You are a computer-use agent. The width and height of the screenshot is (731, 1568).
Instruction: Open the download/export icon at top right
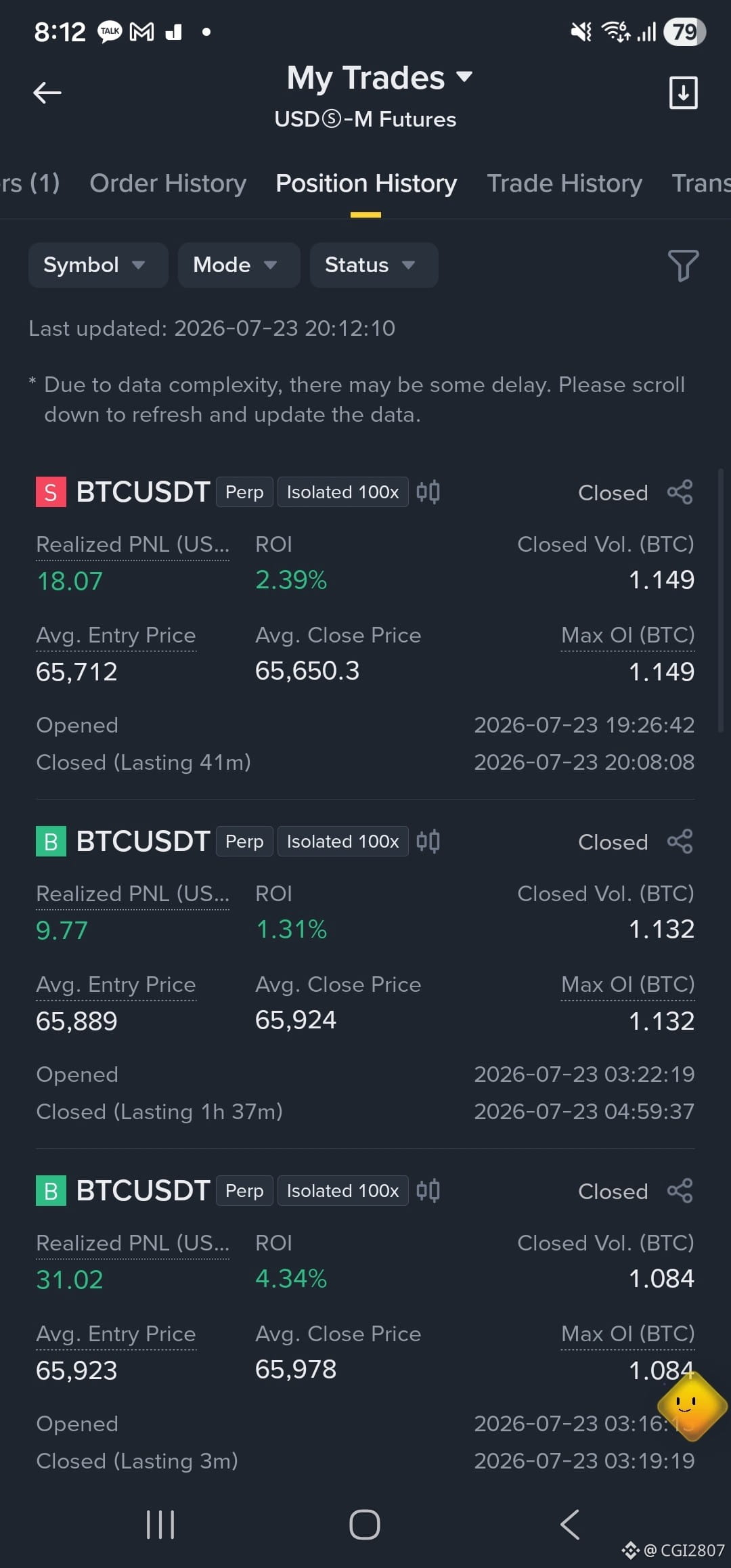click(x=683, y=93)
